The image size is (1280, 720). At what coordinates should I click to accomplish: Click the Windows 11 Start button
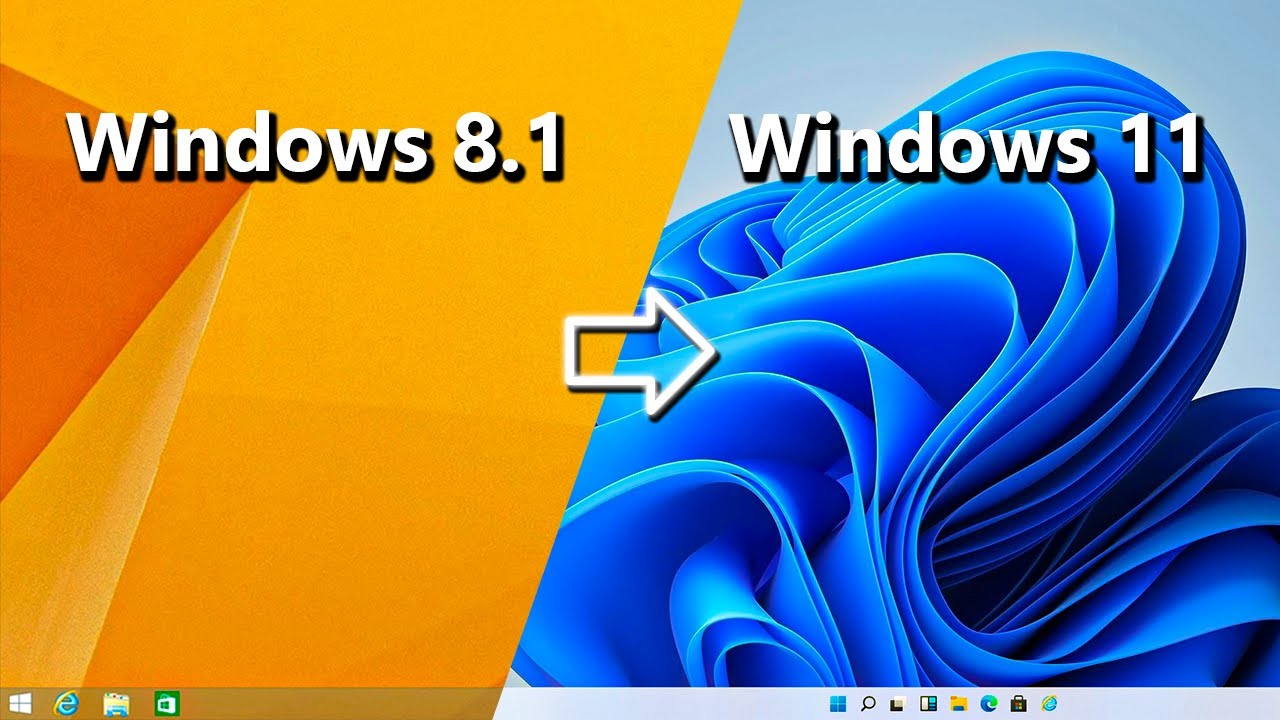coord(837,704)
